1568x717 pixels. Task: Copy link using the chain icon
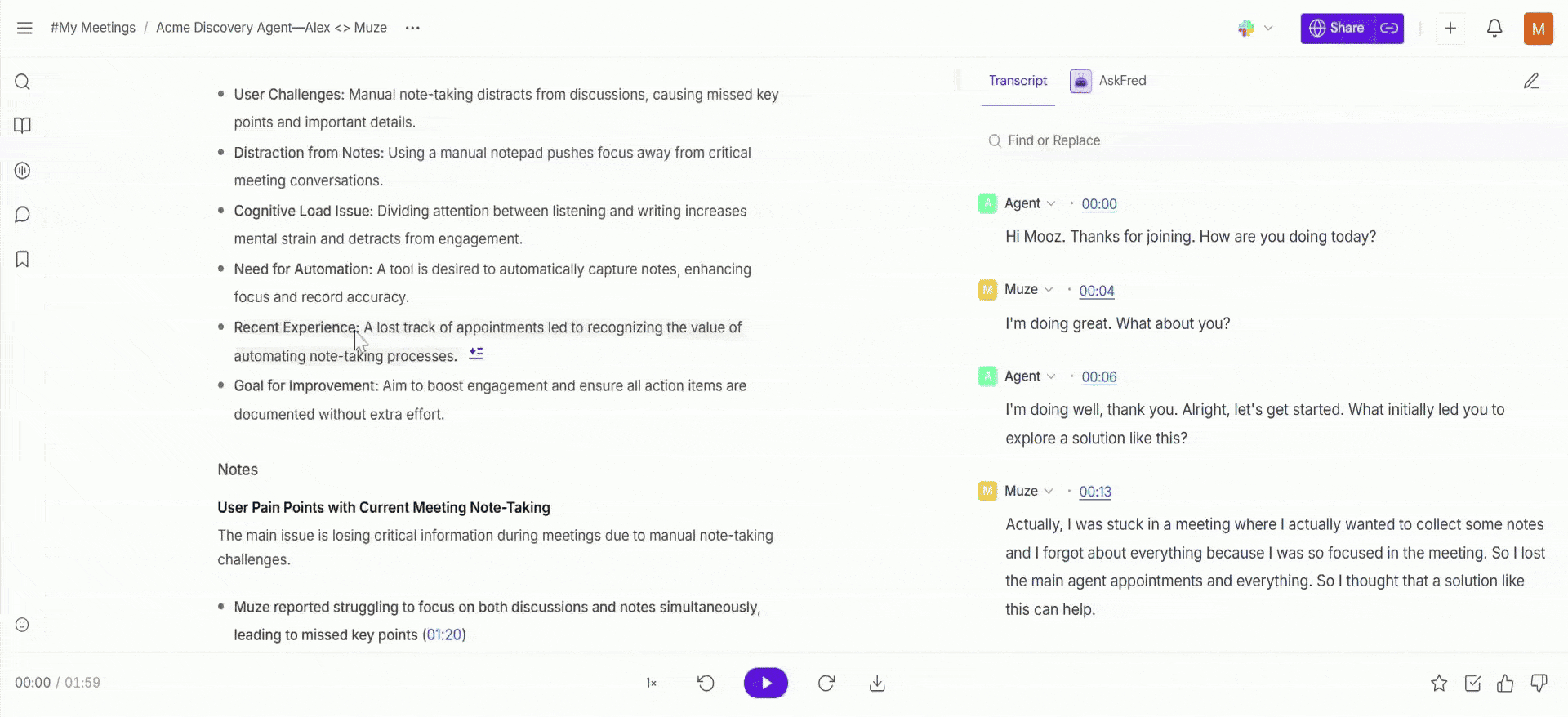(x=1388, y=28)
